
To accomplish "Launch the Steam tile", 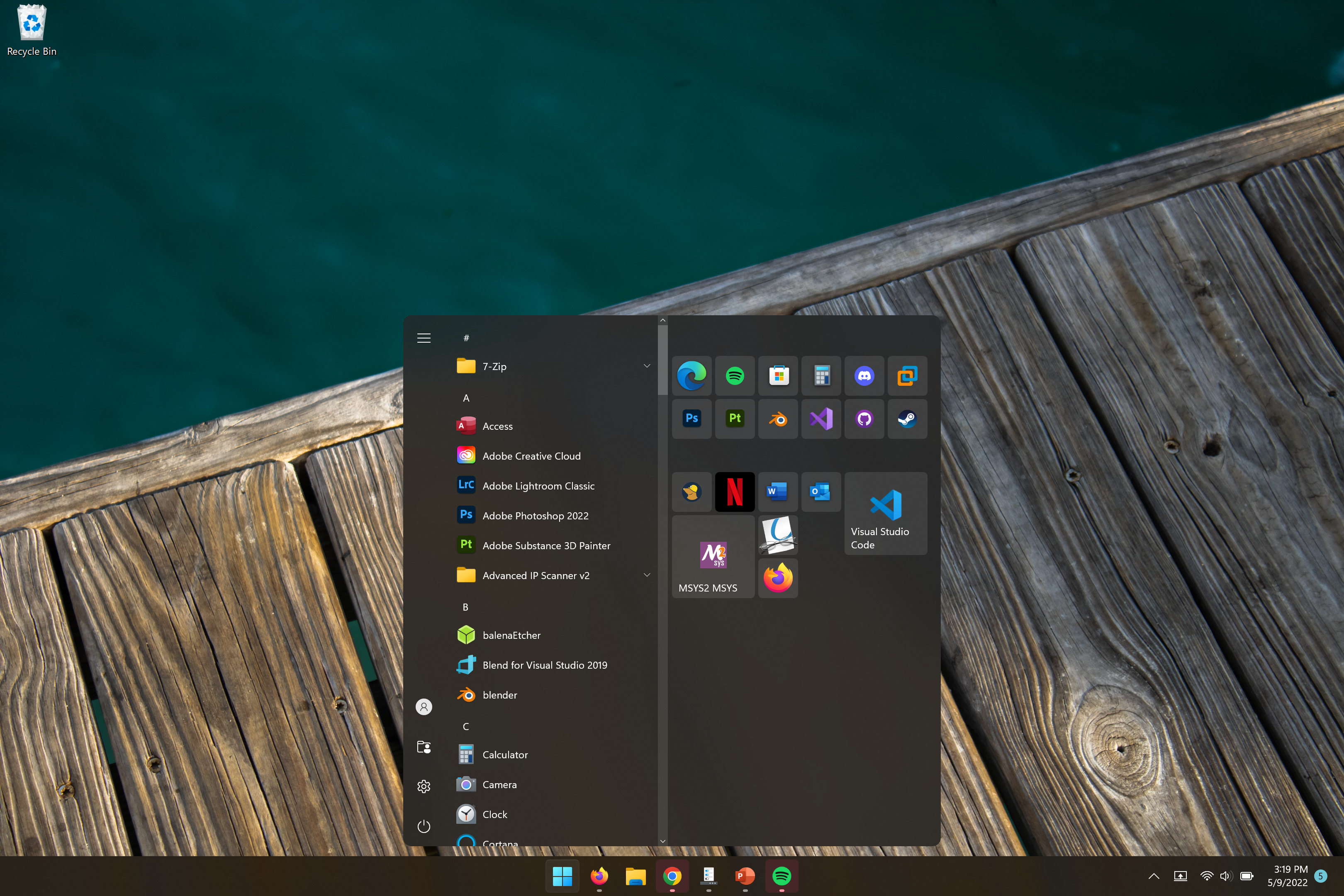I will (x=907, y=419).
